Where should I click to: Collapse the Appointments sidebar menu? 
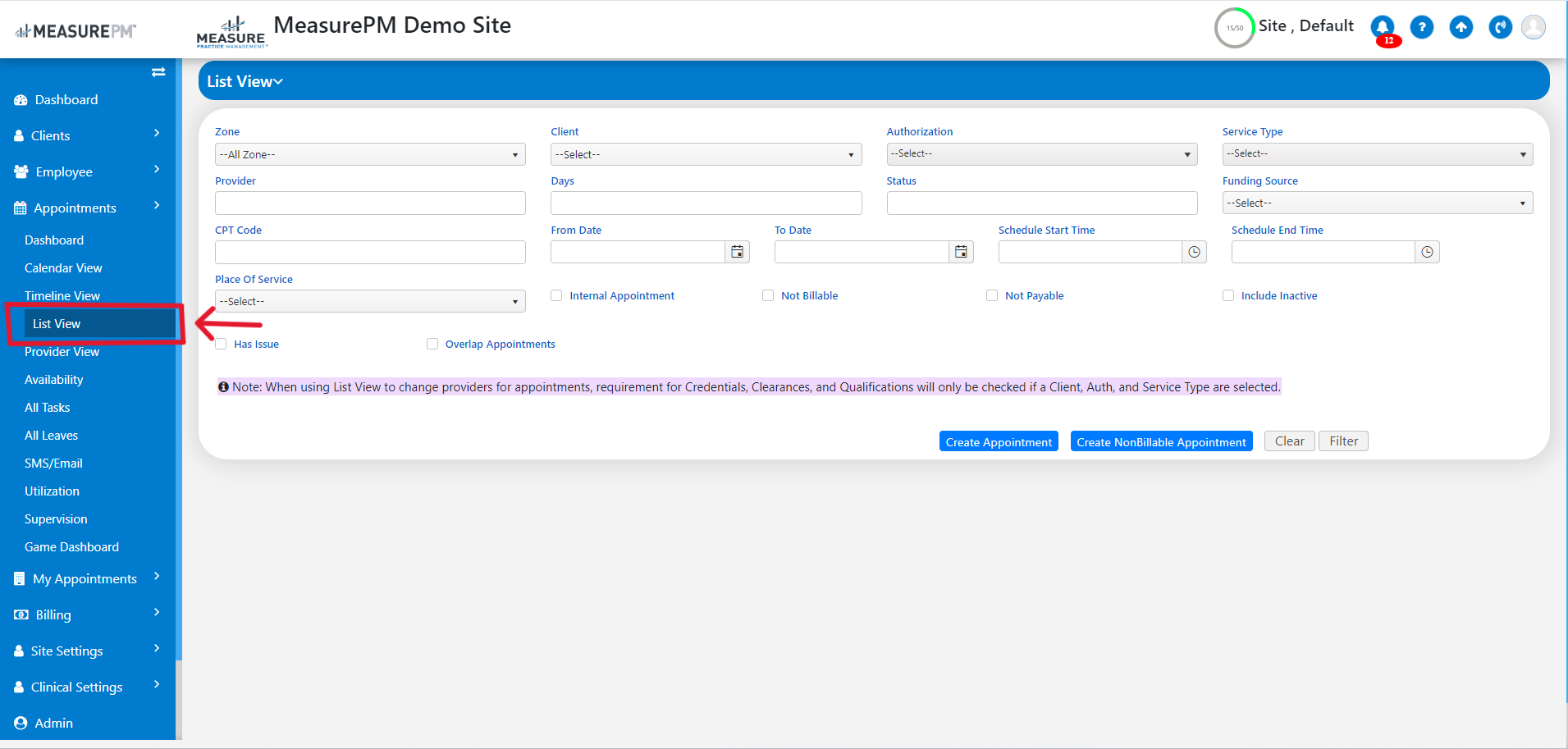(88, 208)
